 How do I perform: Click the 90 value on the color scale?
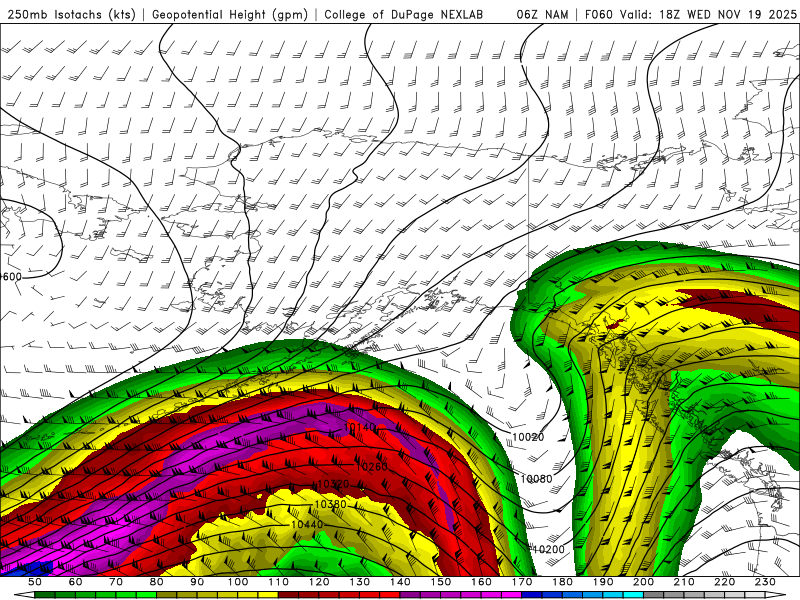(x=197, y=582)
